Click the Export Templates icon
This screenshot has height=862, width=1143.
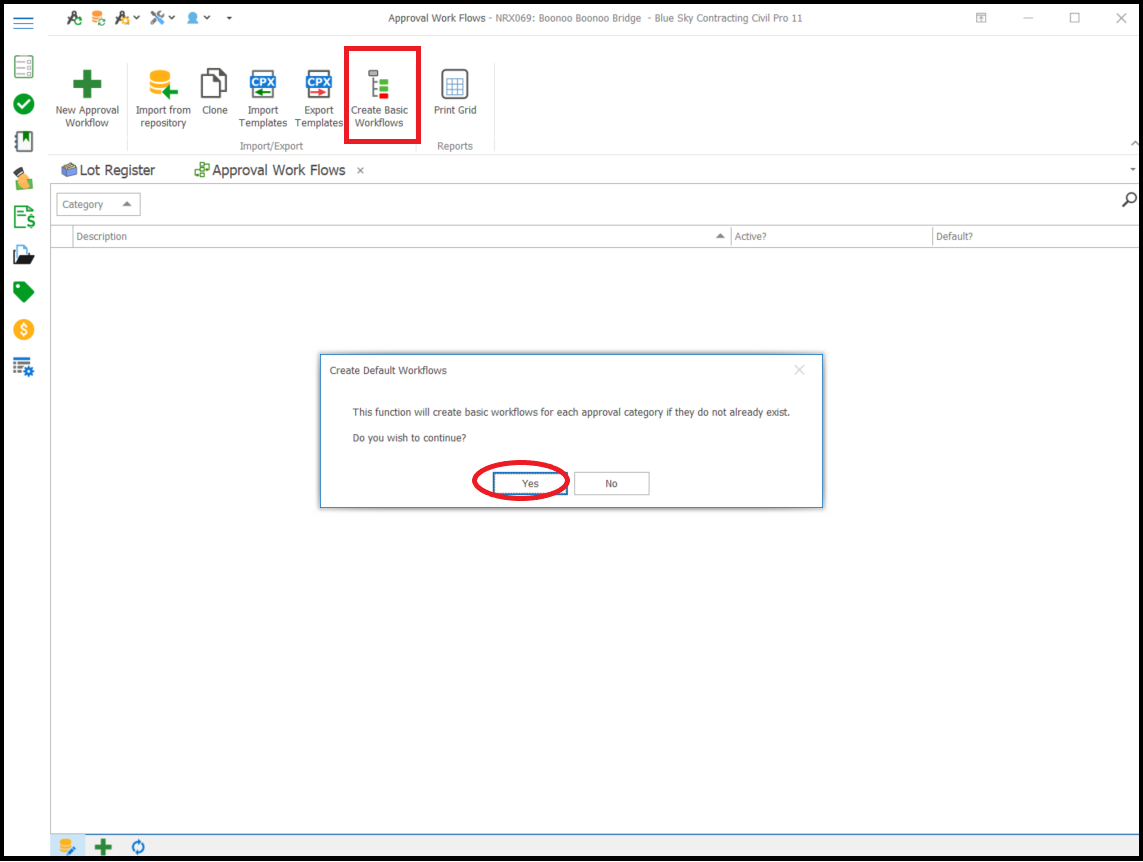coord(319,86)
